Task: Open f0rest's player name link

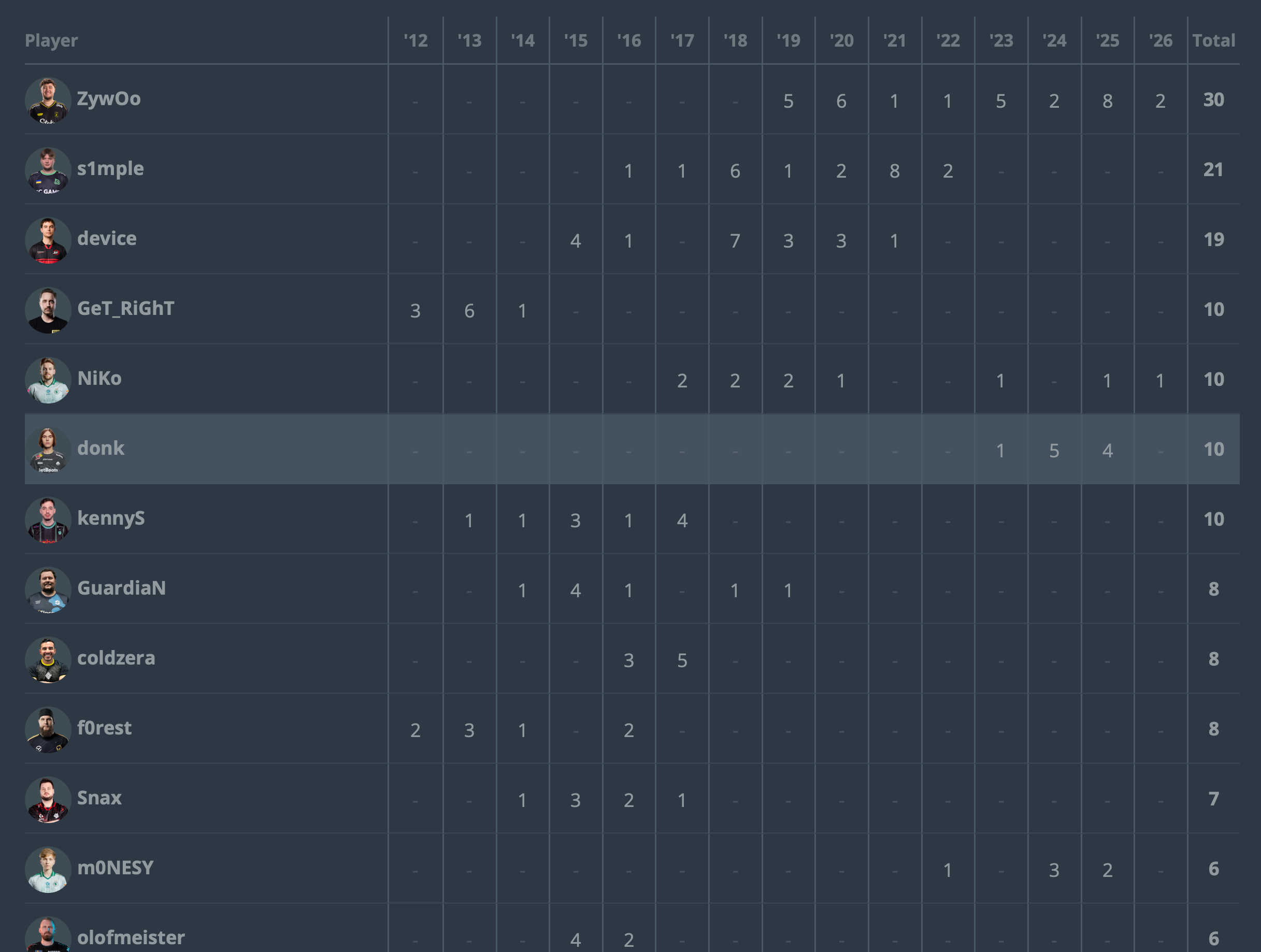Action: pyautogui.click(x=104, y=728)
